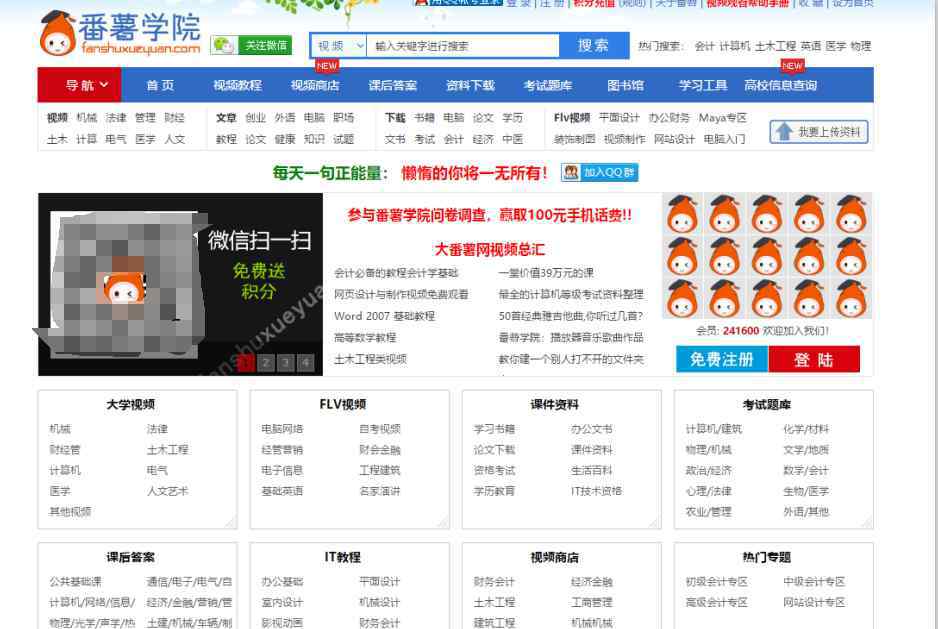
Task: Click 室内设计 in the IT教程 card
Action: click(282, 603)
